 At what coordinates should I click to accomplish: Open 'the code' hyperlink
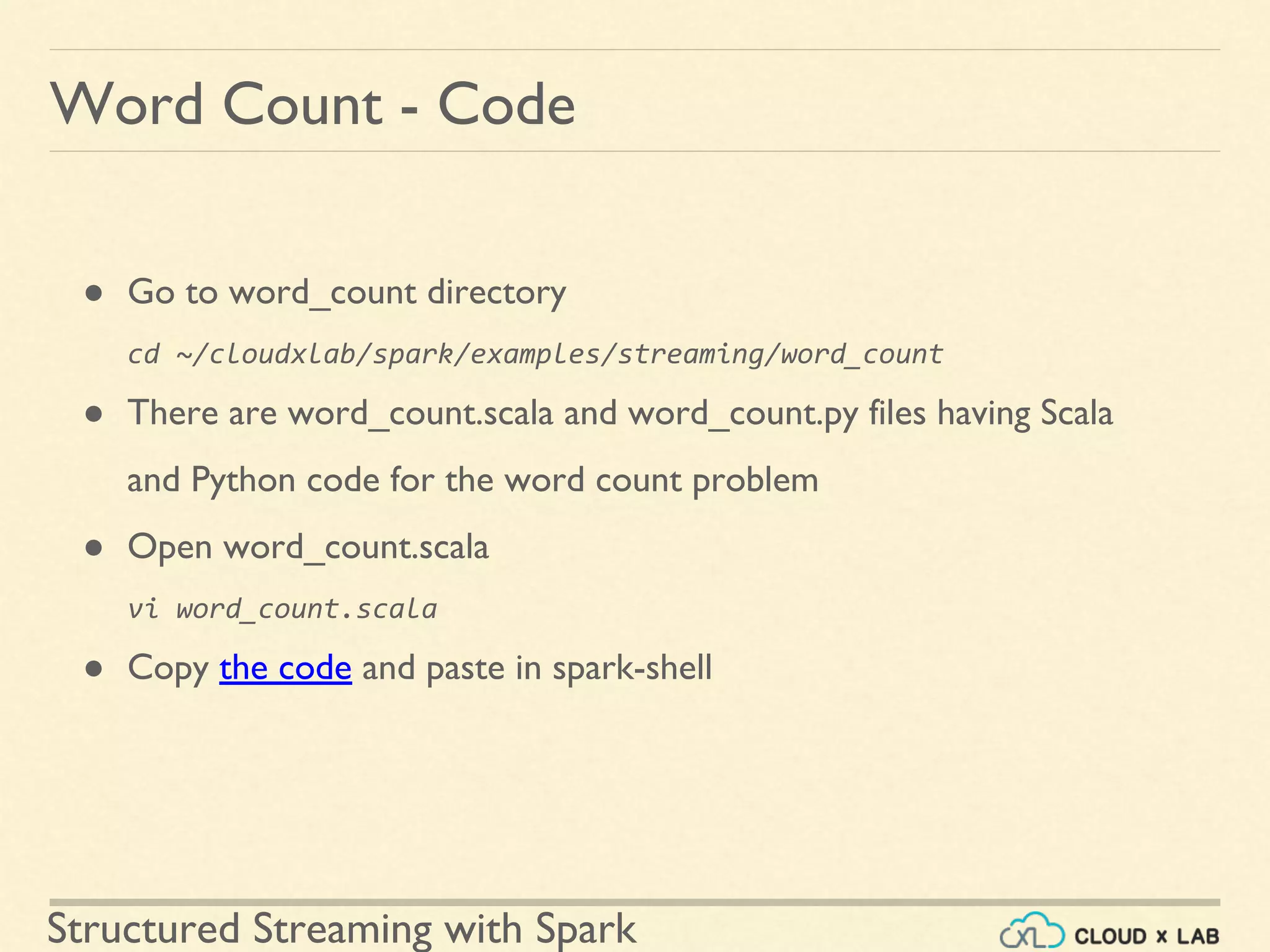click(x=285, y=668)
